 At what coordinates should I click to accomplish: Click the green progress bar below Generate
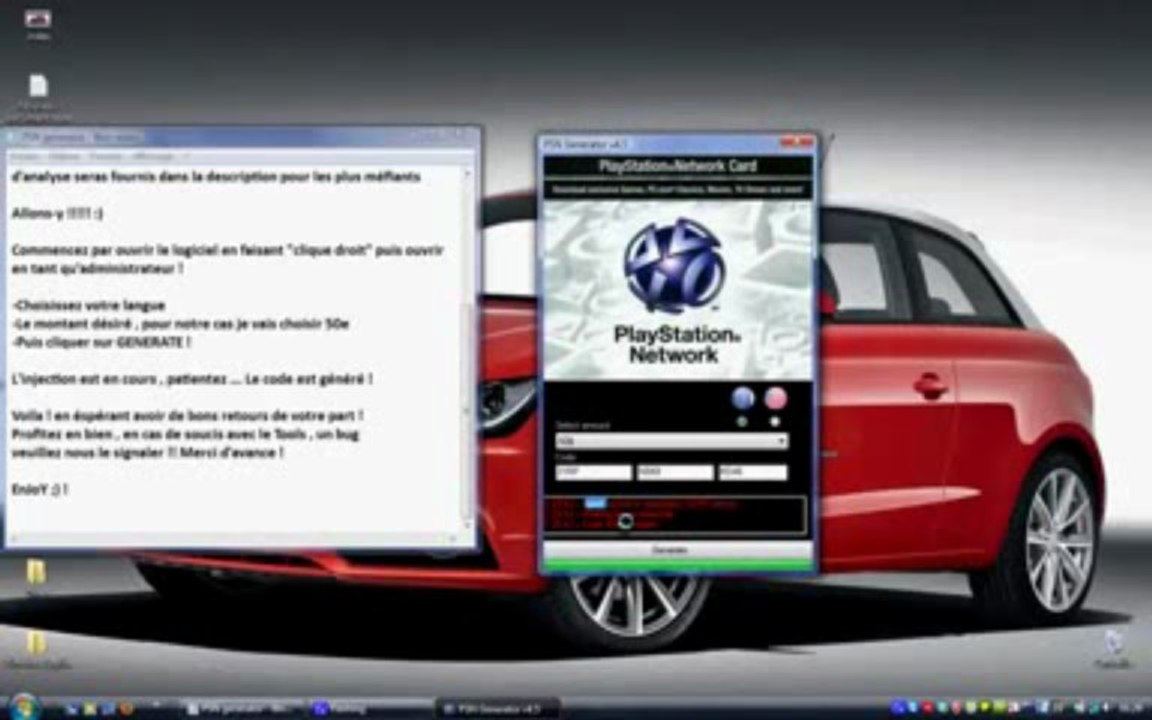point(677,565)
